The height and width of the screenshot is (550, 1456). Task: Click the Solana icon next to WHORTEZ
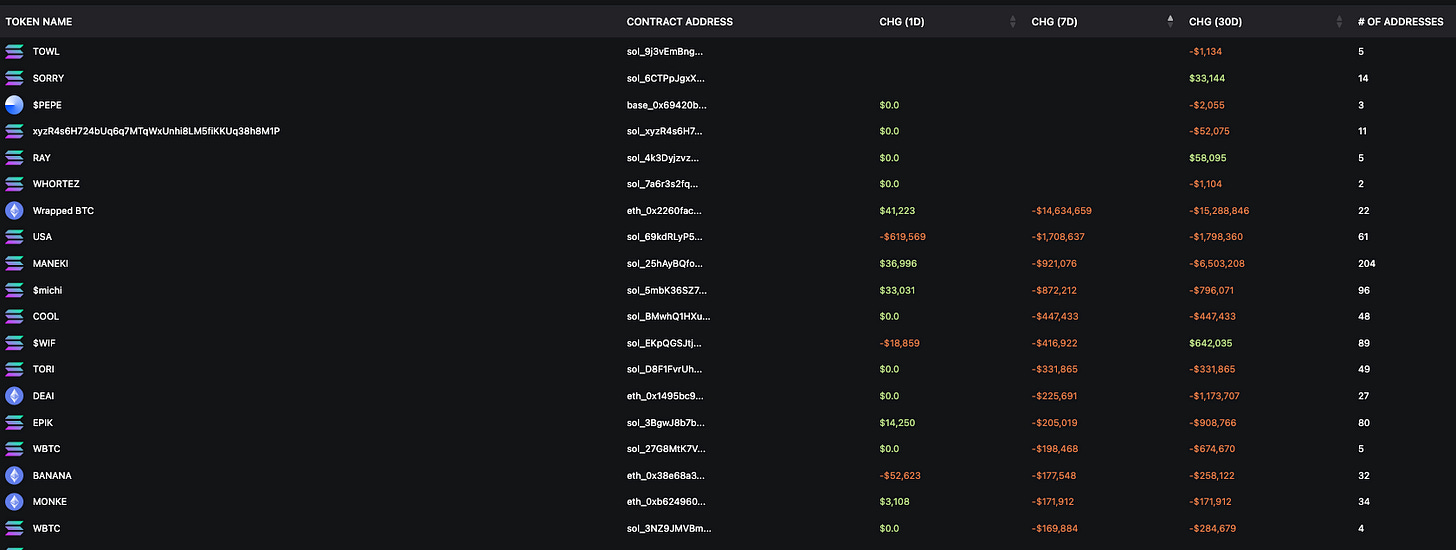14,184
